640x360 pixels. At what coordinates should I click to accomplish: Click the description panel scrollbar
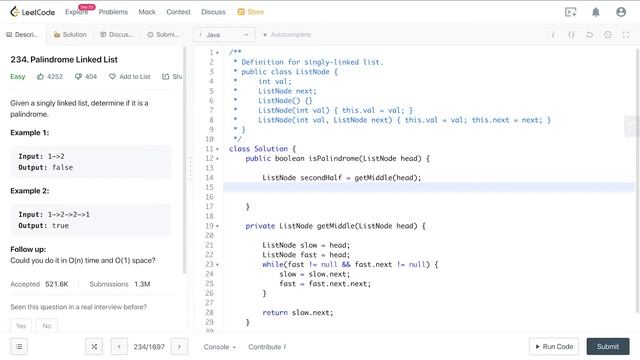click(x=184, y=160)
